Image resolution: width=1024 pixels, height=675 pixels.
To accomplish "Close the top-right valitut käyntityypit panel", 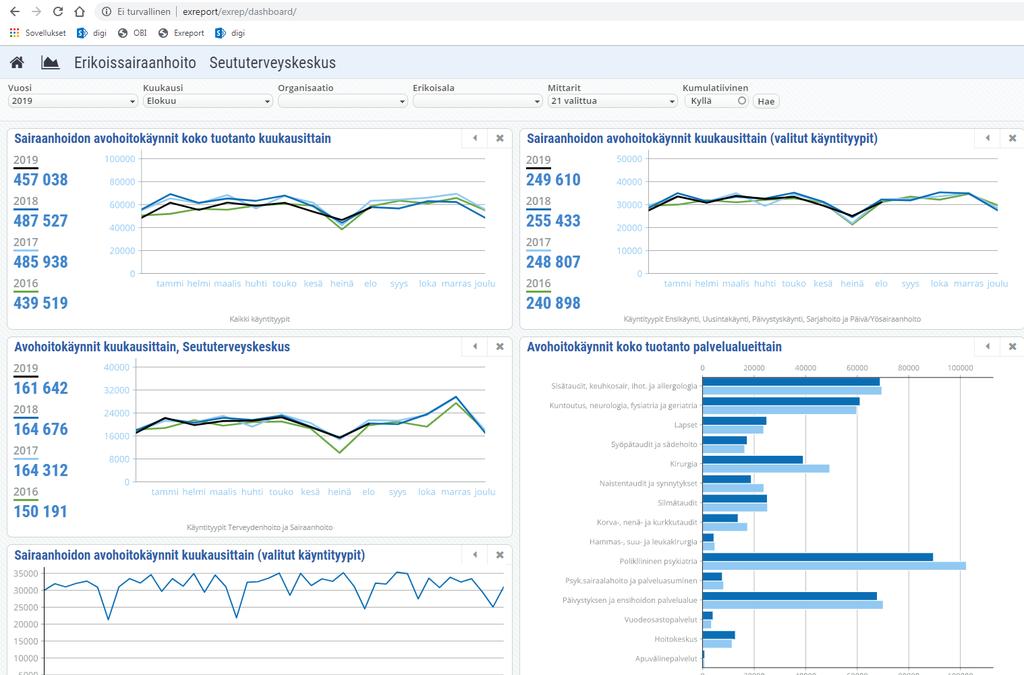I will [1012, 138].
